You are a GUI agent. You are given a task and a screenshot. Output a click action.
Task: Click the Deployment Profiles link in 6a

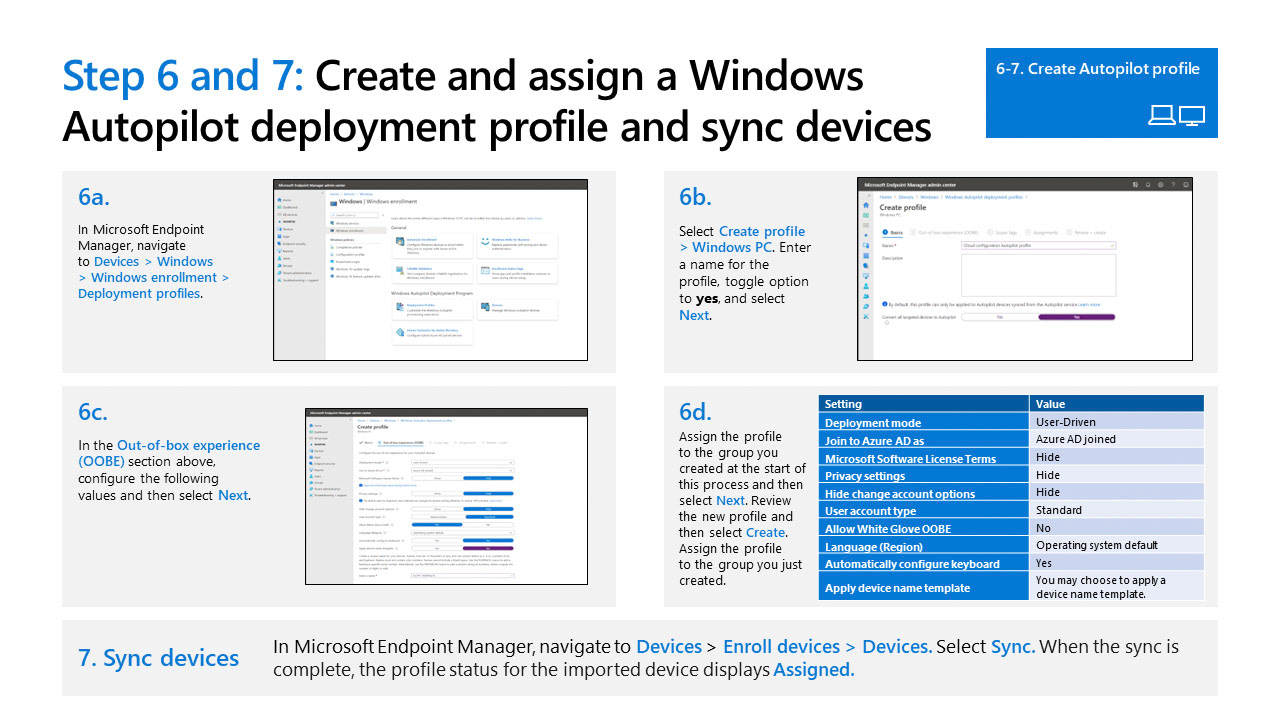coord(421,305)
